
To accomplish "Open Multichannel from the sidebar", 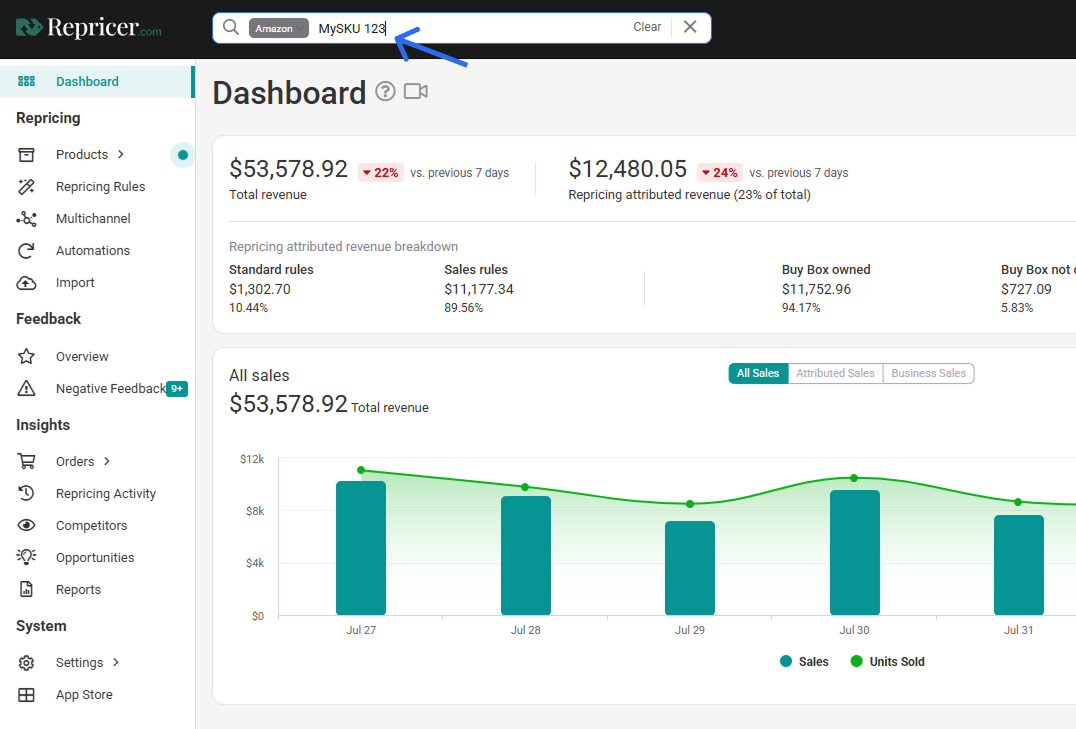I will pyautogui.click(x=93, y=218).
